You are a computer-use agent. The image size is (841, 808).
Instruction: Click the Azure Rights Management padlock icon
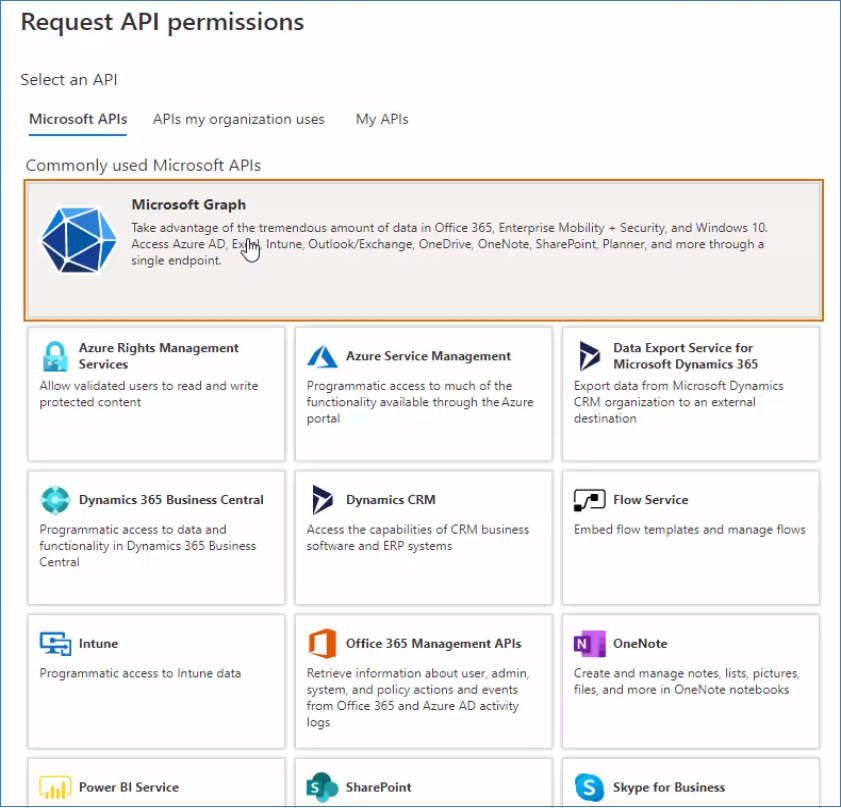point(55,356)
